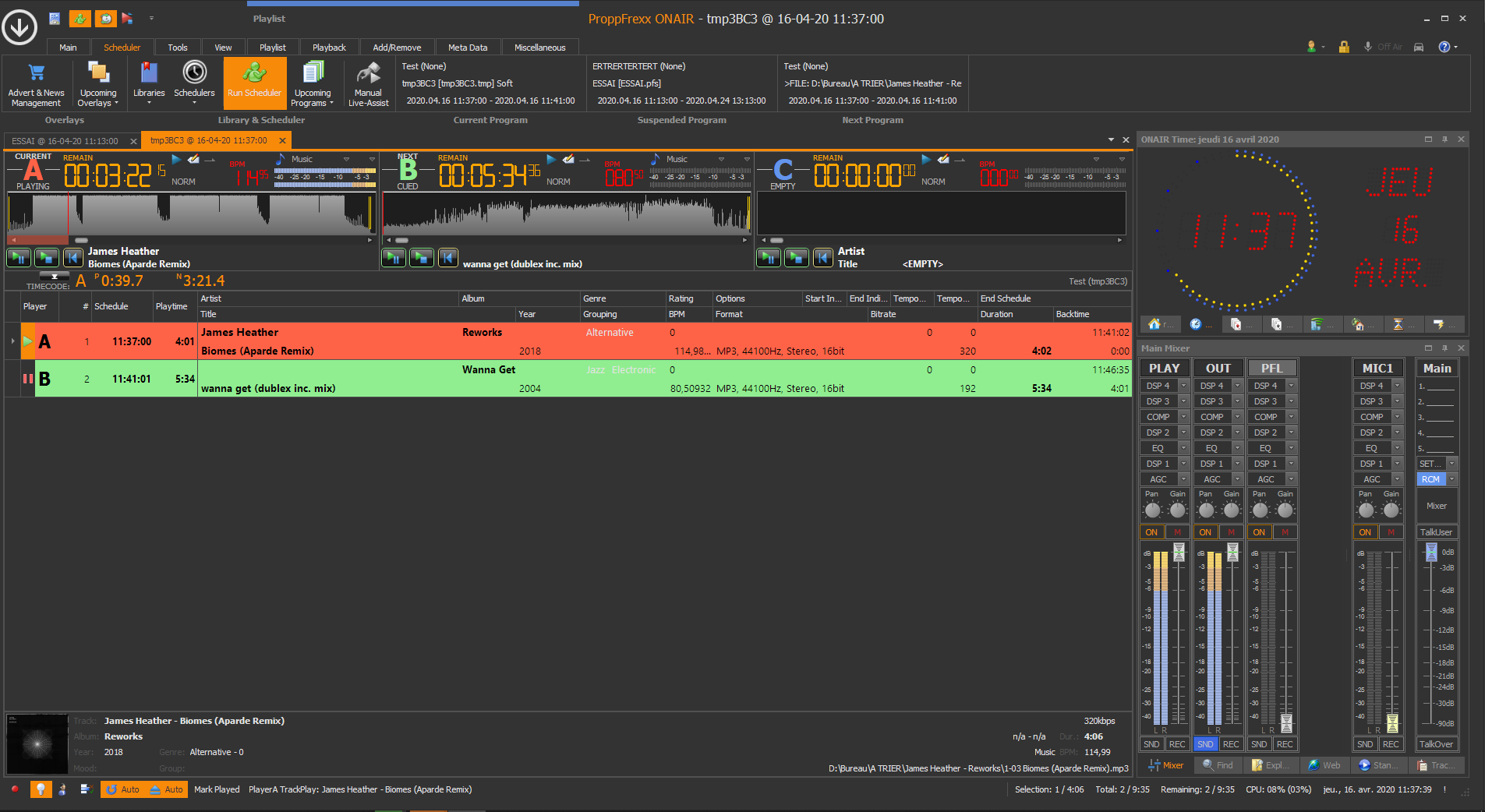
Task: Open Manual Live-Assist mode
Action: (368, 84)
